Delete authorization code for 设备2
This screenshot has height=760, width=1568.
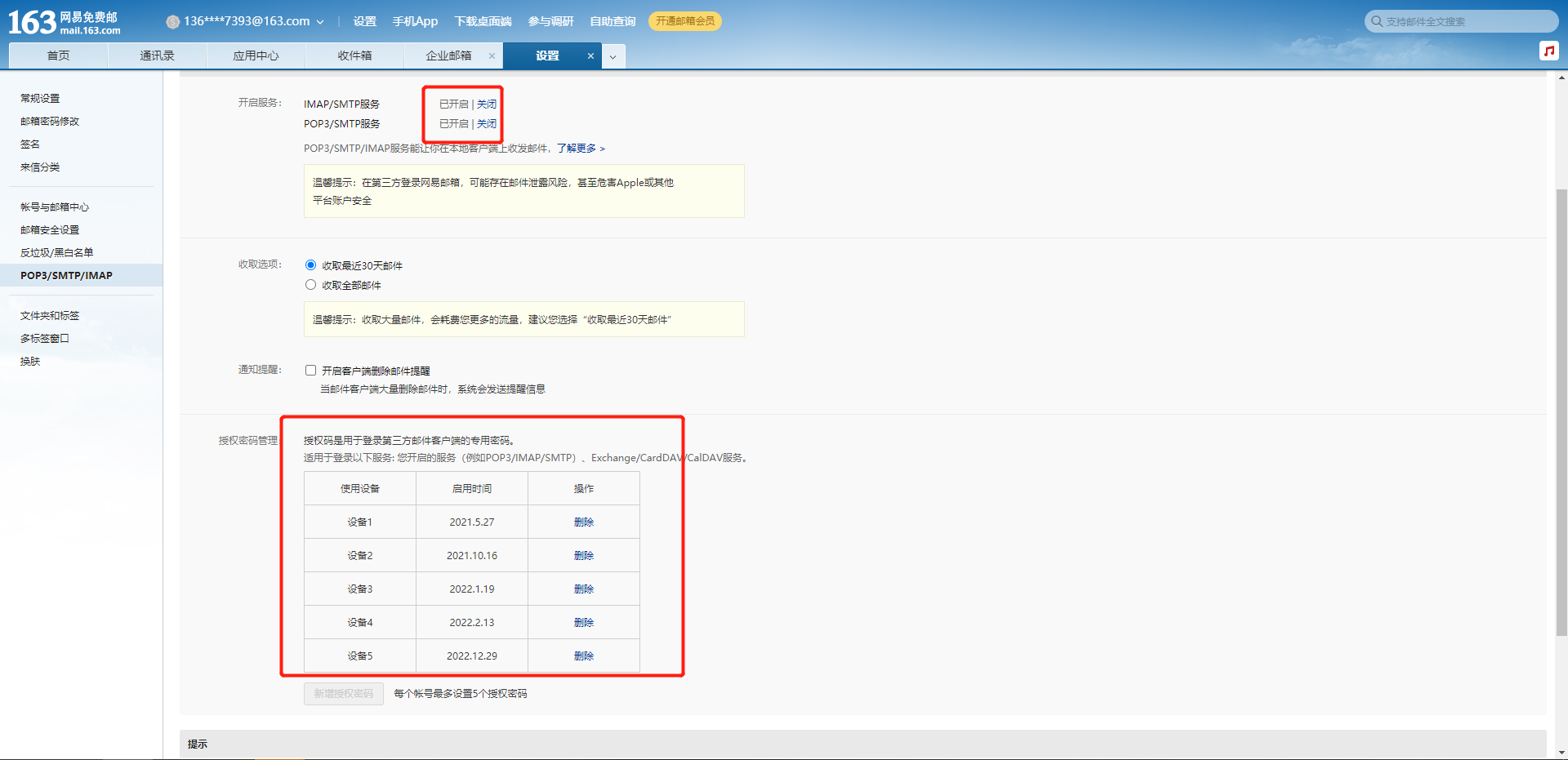[x=584, y=556]
